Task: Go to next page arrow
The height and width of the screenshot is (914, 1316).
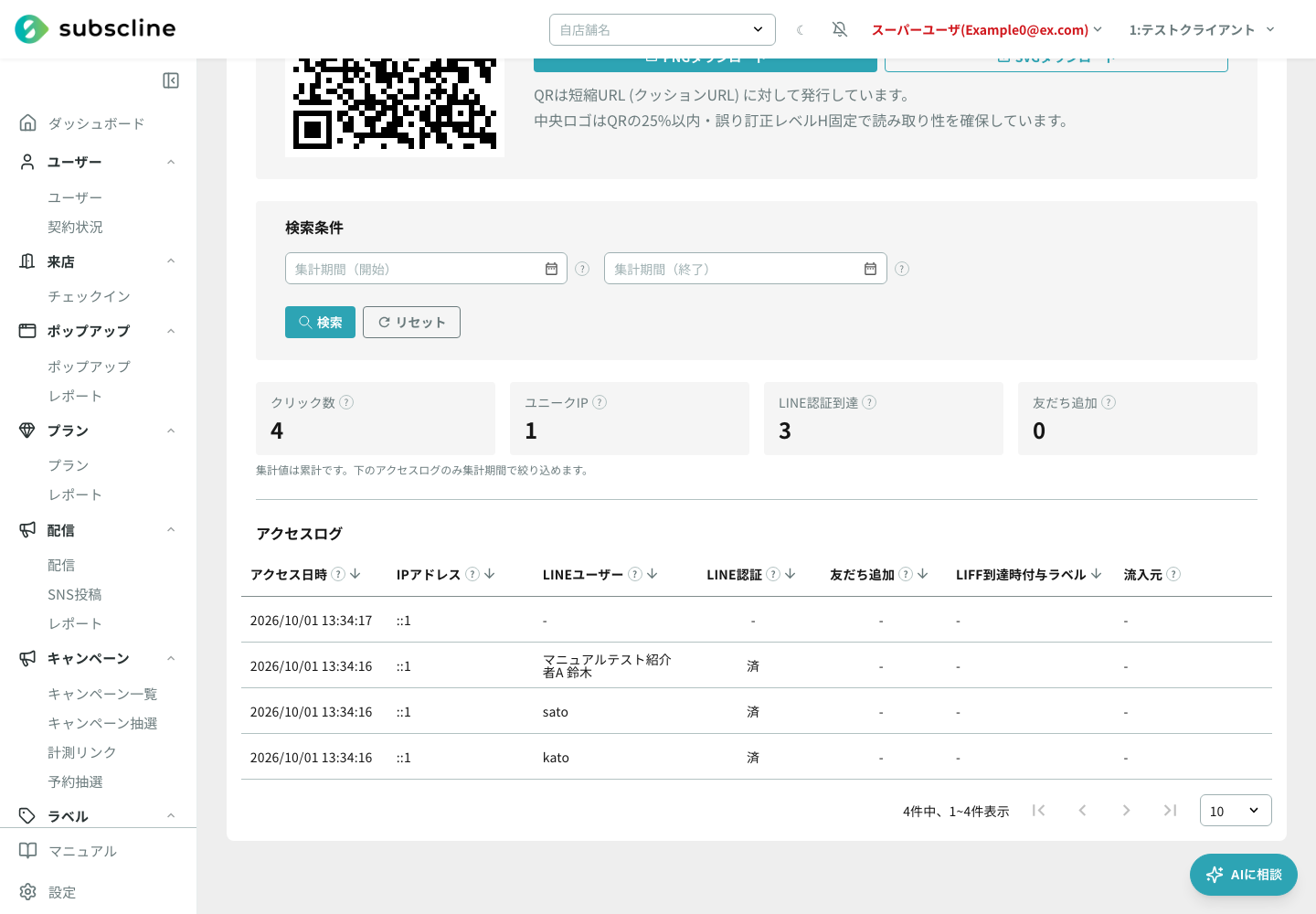Action: (x=1126, y=811)
